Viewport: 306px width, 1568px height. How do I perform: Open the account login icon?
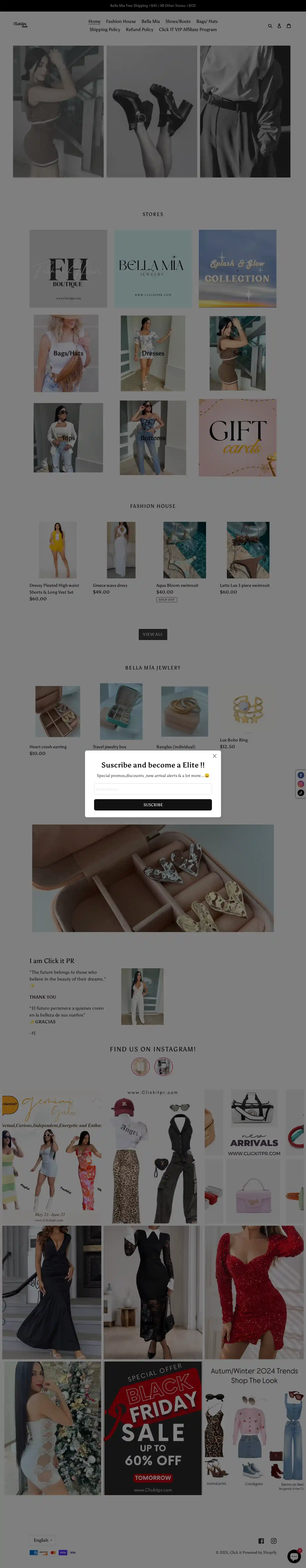coord(279,26)
